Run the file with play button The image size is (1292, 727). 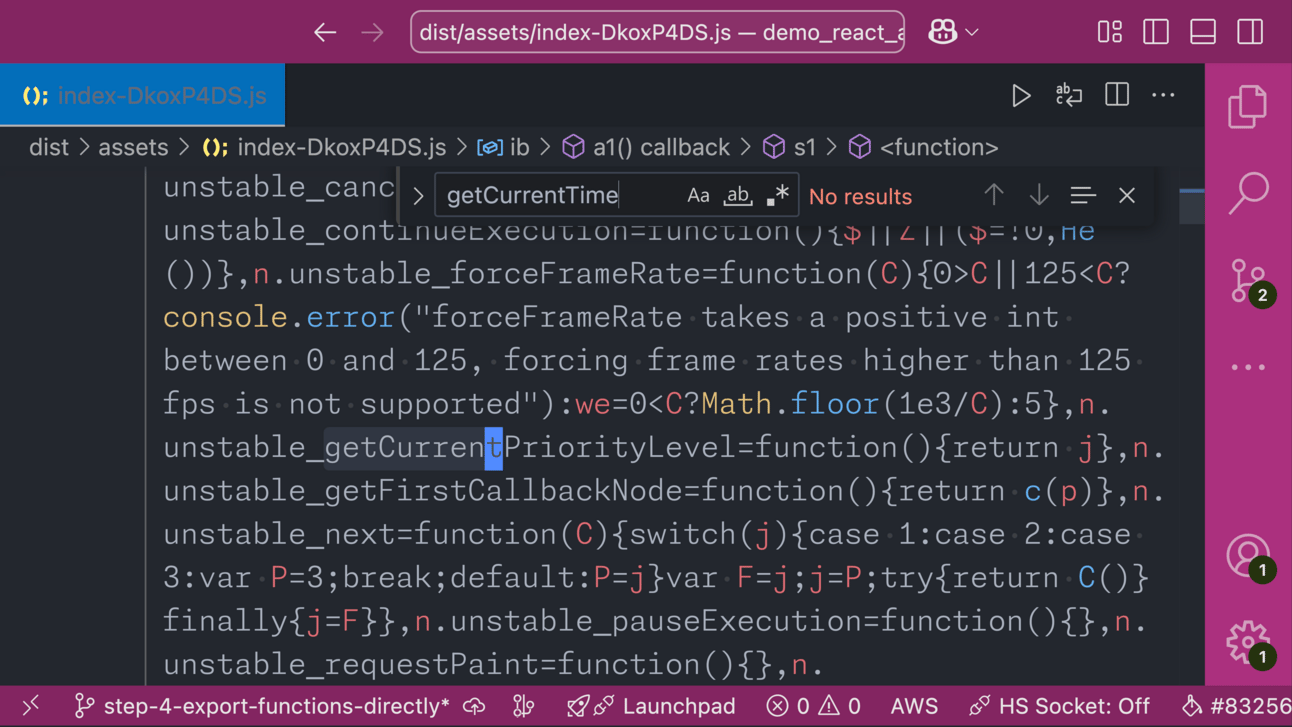pyautogui.click(x=1021, y=95)
